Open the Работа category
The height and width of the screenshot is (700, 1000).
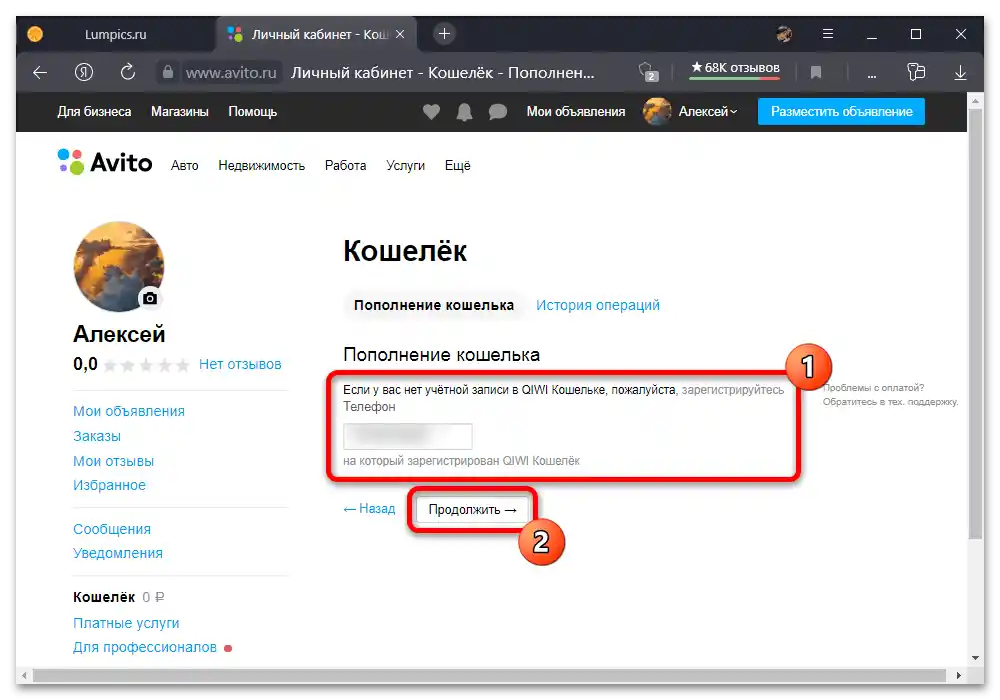(345, 166)
